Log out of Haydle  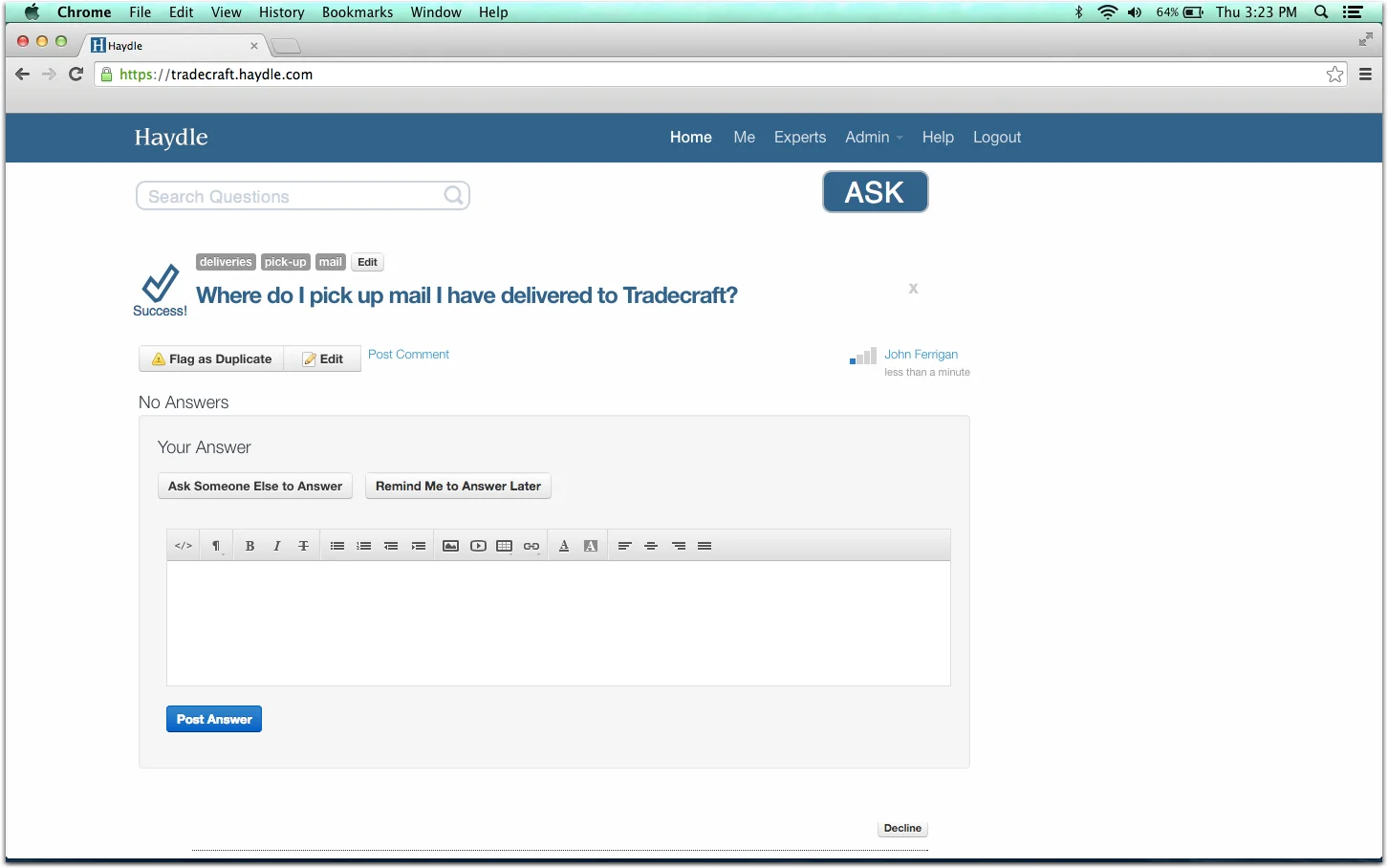997,138
